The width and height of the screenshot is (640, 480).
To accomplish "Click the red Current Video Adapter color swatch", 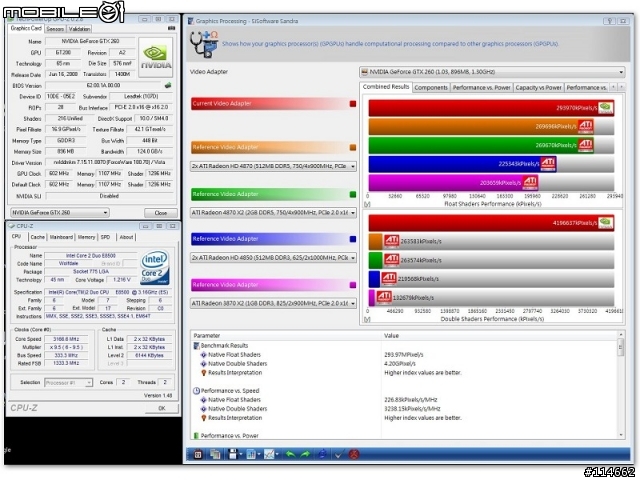I will (x=353, y=104).
